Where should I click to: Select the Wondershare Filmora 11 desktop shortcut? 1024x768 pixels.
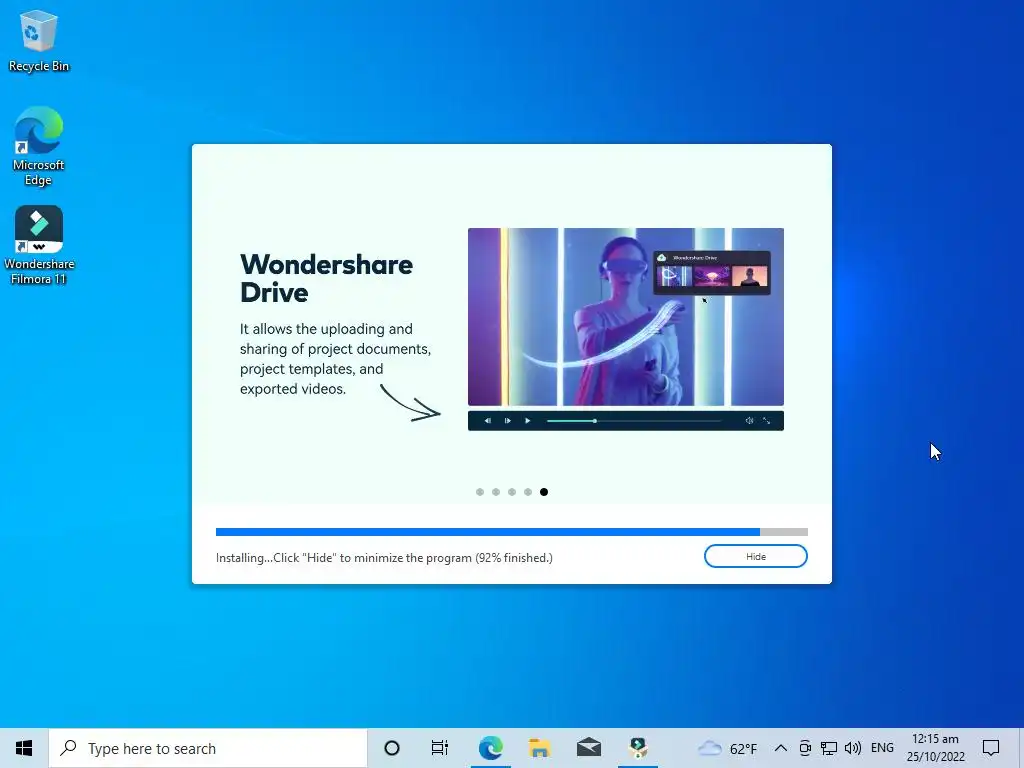pyautogui.click(x=39, y=245)
